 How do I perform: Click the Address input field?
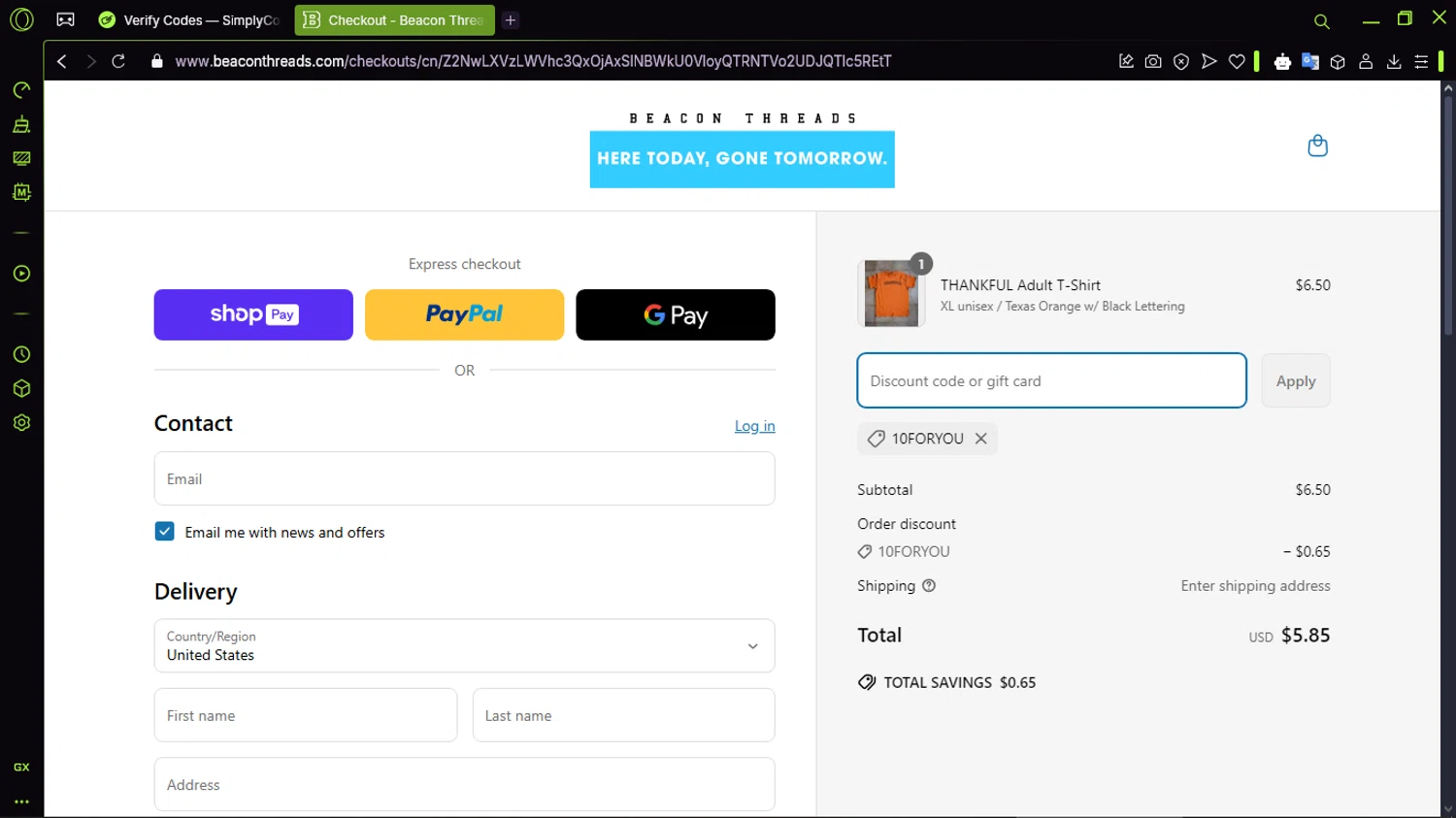point(464,784)
